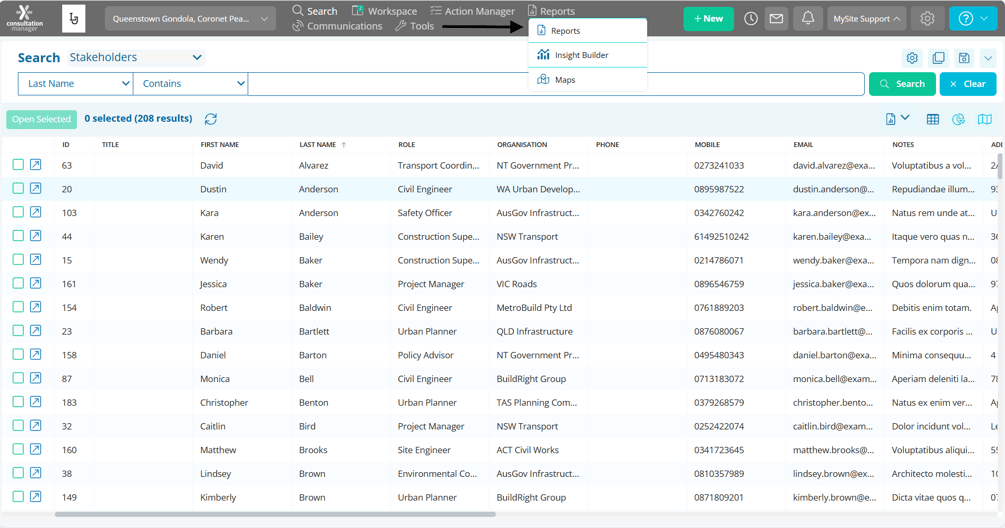This screenshot has width=1005, height=528.
Task: Click the copy search icon
Action: pyautogui.click(x=938, y=58)
